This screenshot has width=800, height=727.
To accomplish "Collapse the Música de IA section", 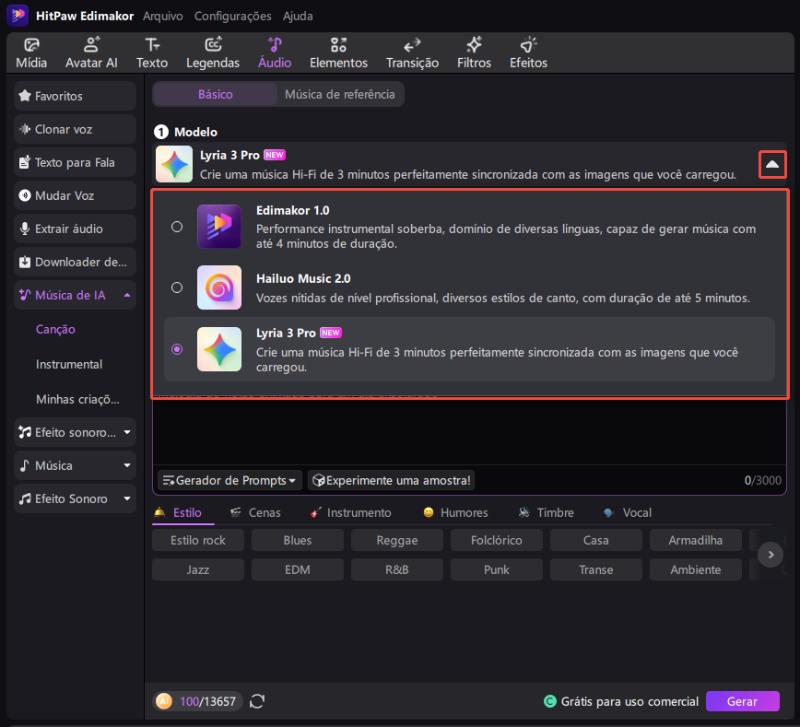I will 127,295.
